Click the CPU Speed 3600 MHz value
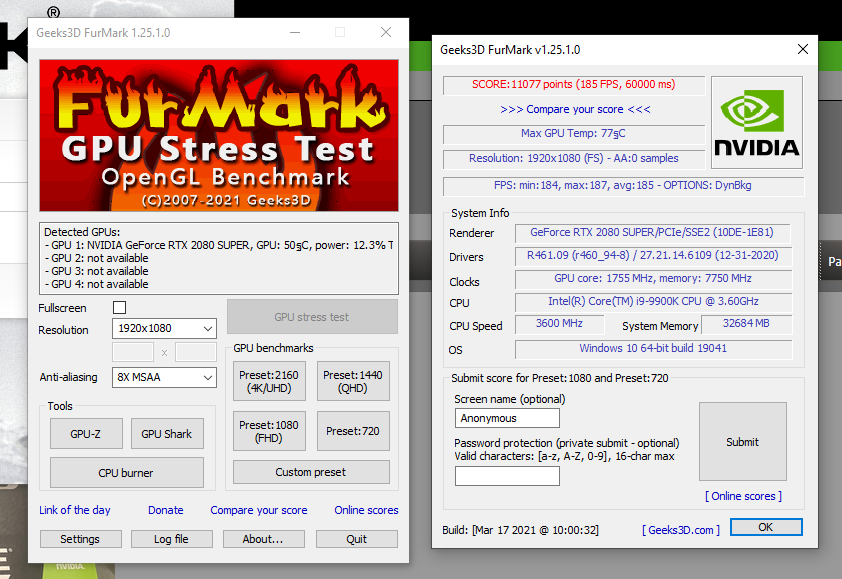 (x=559, y=324)
